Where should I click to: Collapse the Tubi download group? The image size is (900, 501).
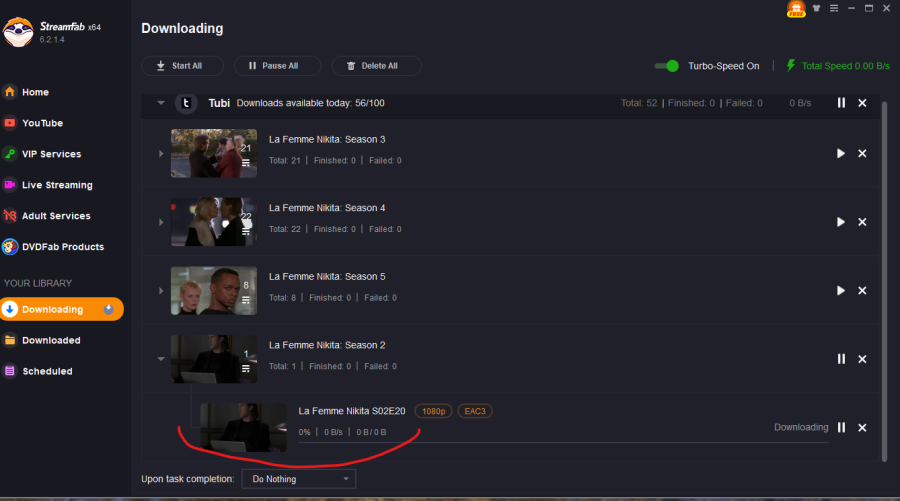point(161,103)
